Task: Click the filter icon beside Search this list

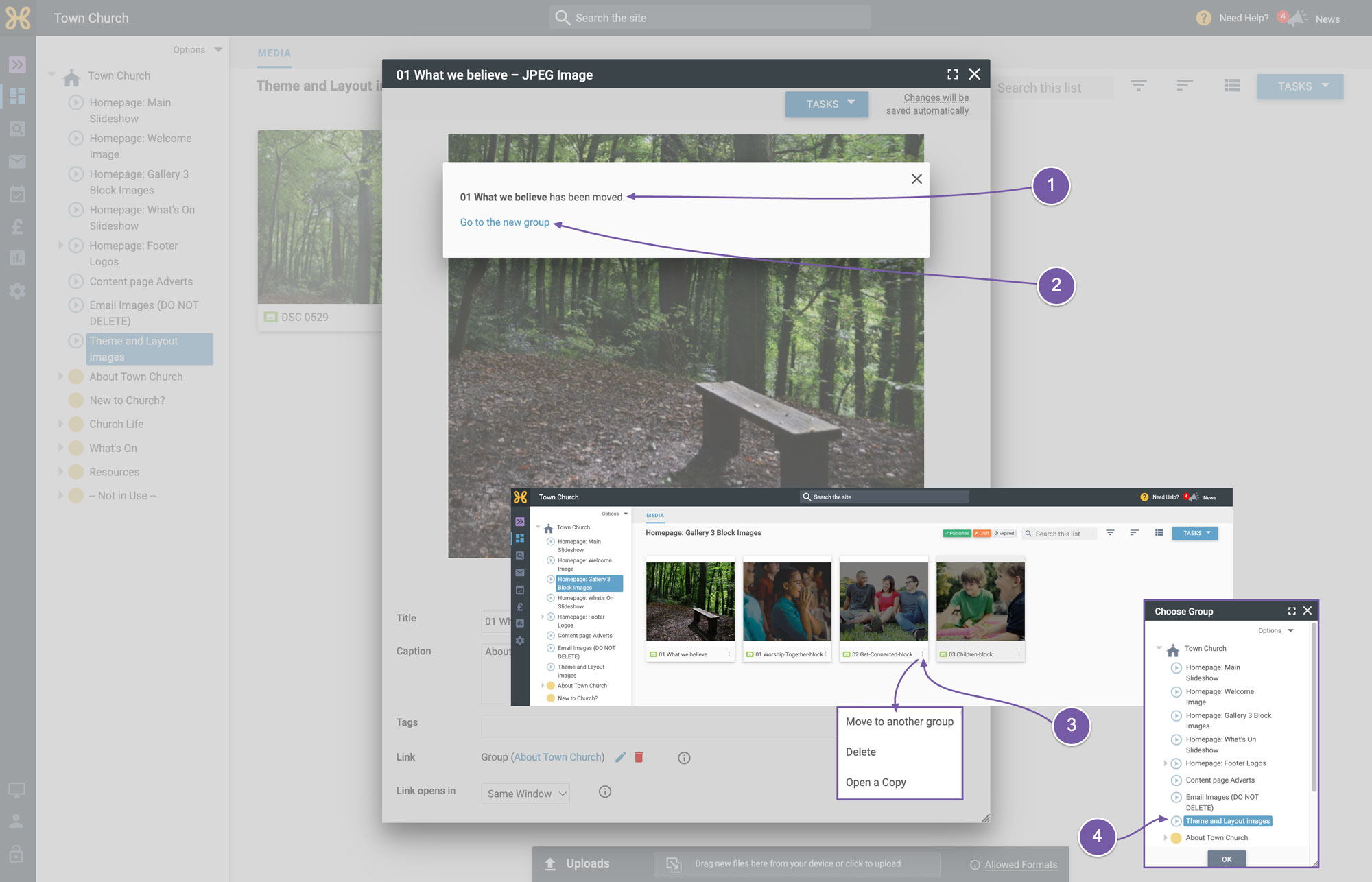Action: 1139,86
